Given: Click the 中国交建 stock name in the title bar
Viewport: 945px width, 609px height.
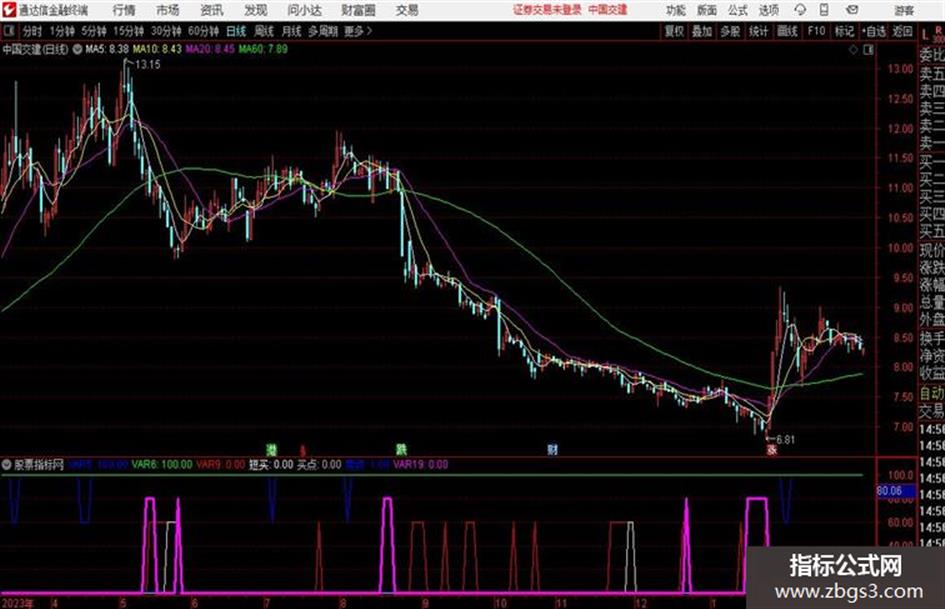Looking at the screenshot, I should 608,10.
